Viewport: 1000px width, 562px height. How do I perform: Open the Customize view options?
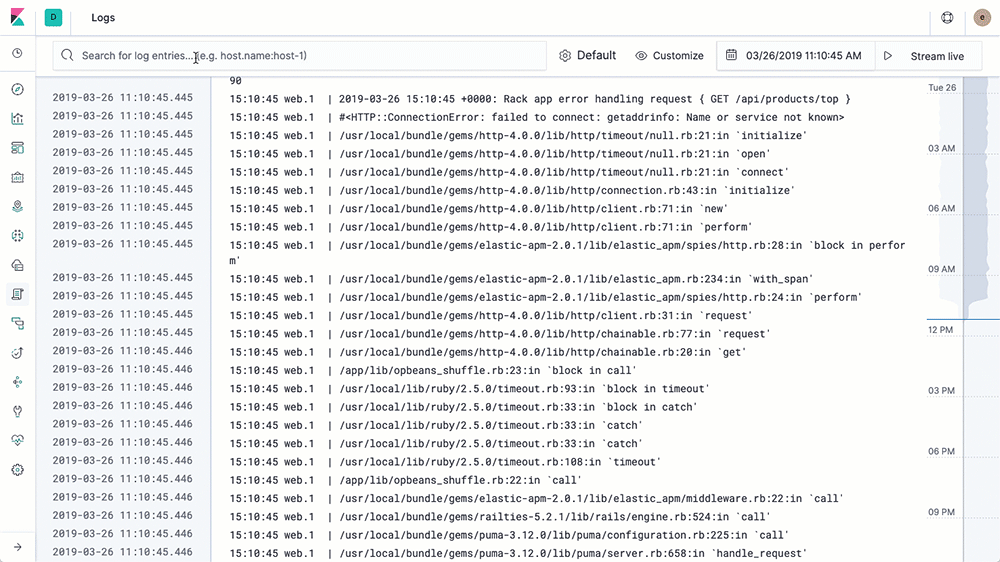(669, 56)
